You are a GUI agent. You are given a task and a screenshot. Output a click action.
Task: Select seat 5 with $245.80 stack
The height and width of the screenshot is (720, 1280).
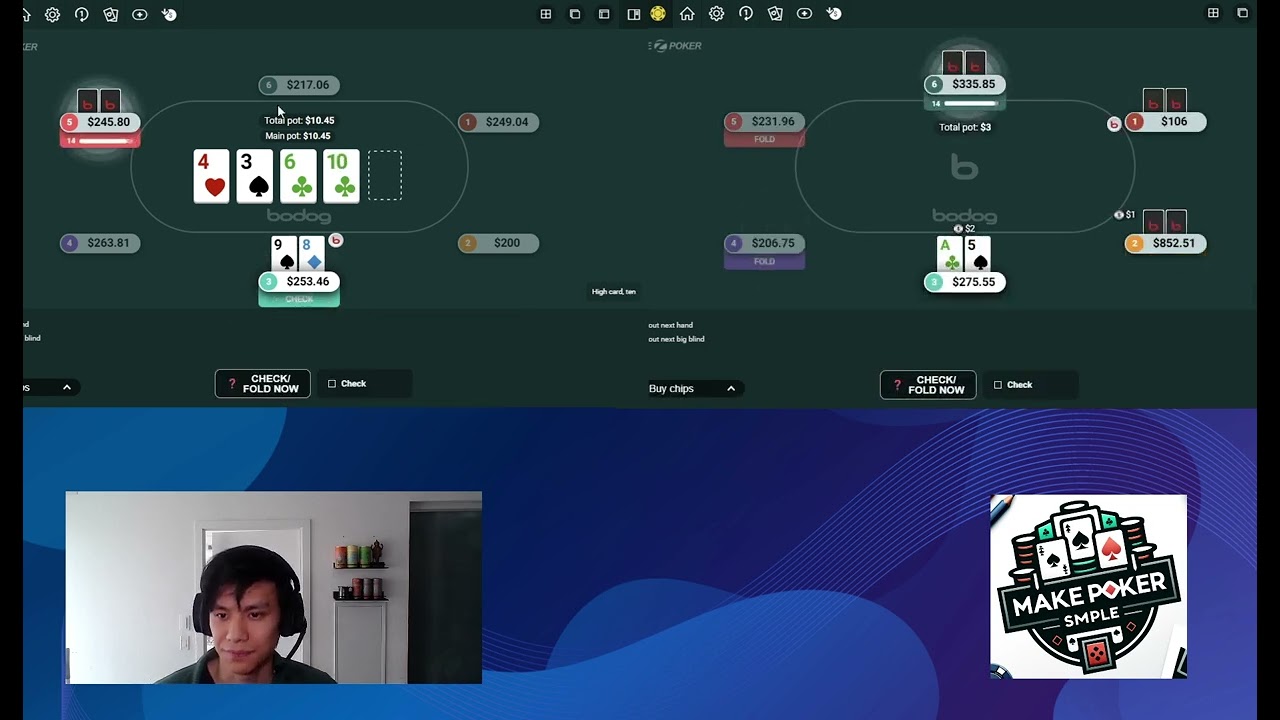(100, 122)
